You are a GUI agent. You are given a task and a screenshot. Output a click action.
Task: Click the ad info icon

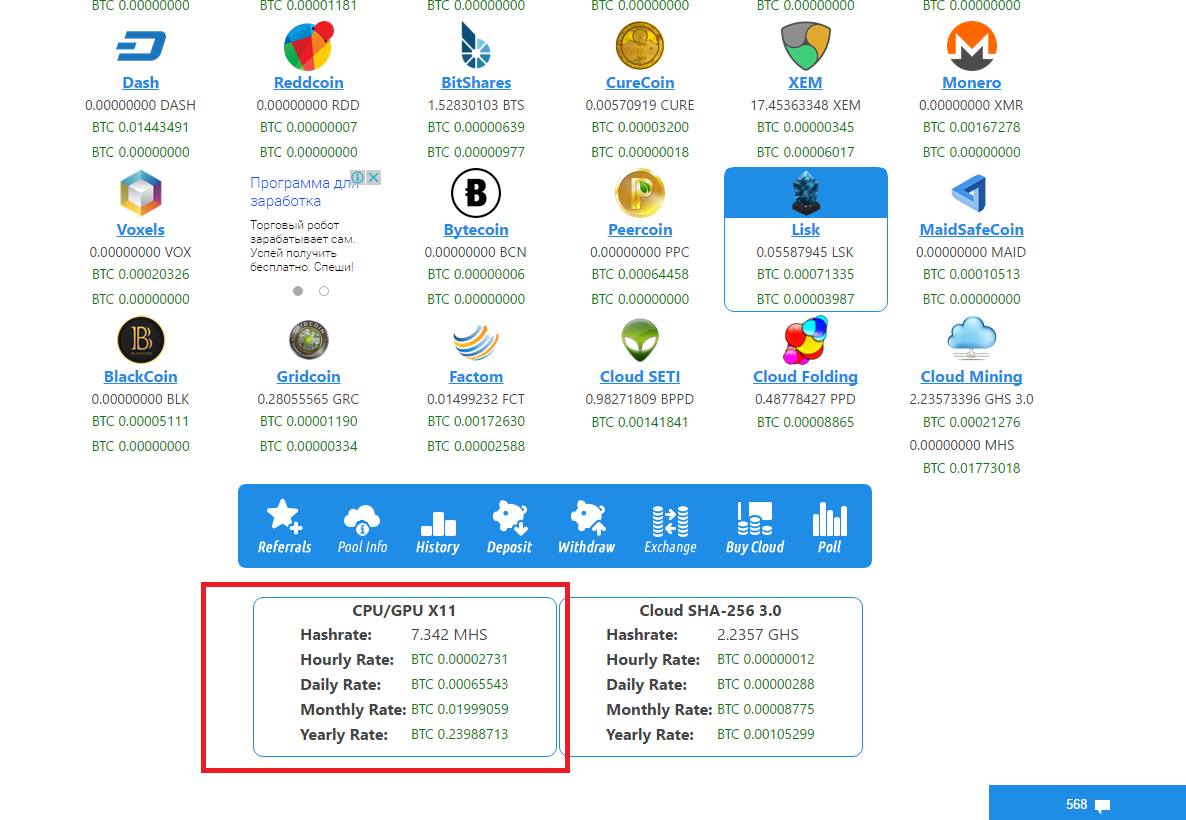tap(358, 177)
